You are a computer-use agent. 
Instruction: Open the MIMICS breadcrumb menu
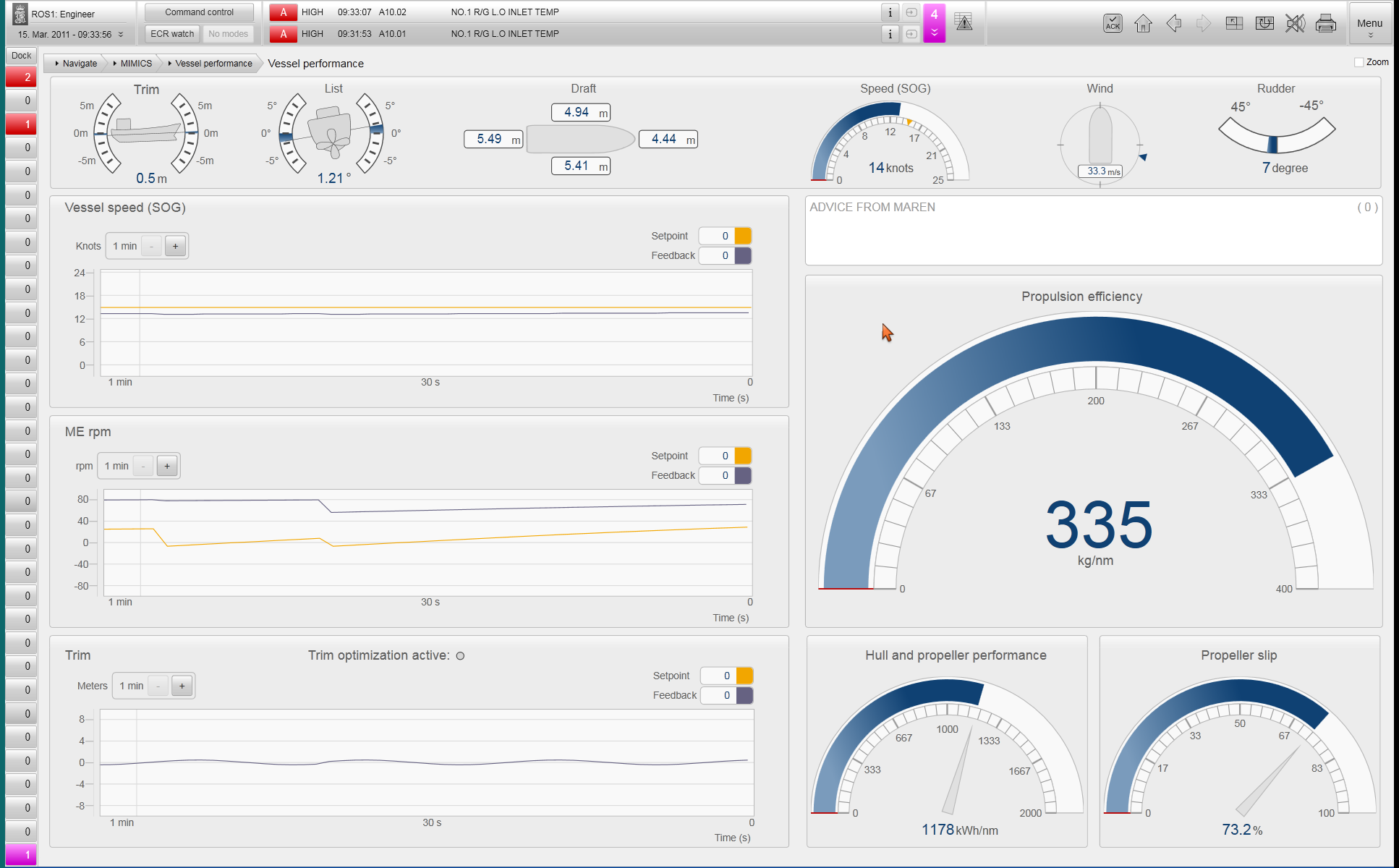135,64
